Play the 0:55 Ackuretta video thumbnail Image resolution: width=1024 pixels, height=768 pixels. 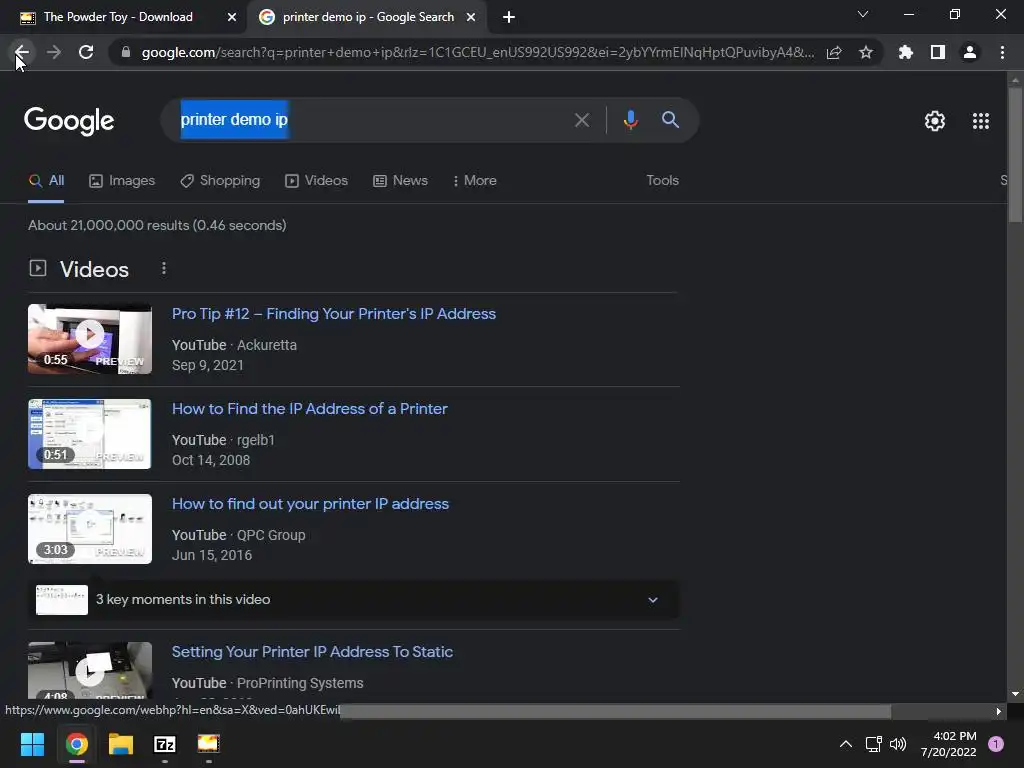[x=89, y=339]
